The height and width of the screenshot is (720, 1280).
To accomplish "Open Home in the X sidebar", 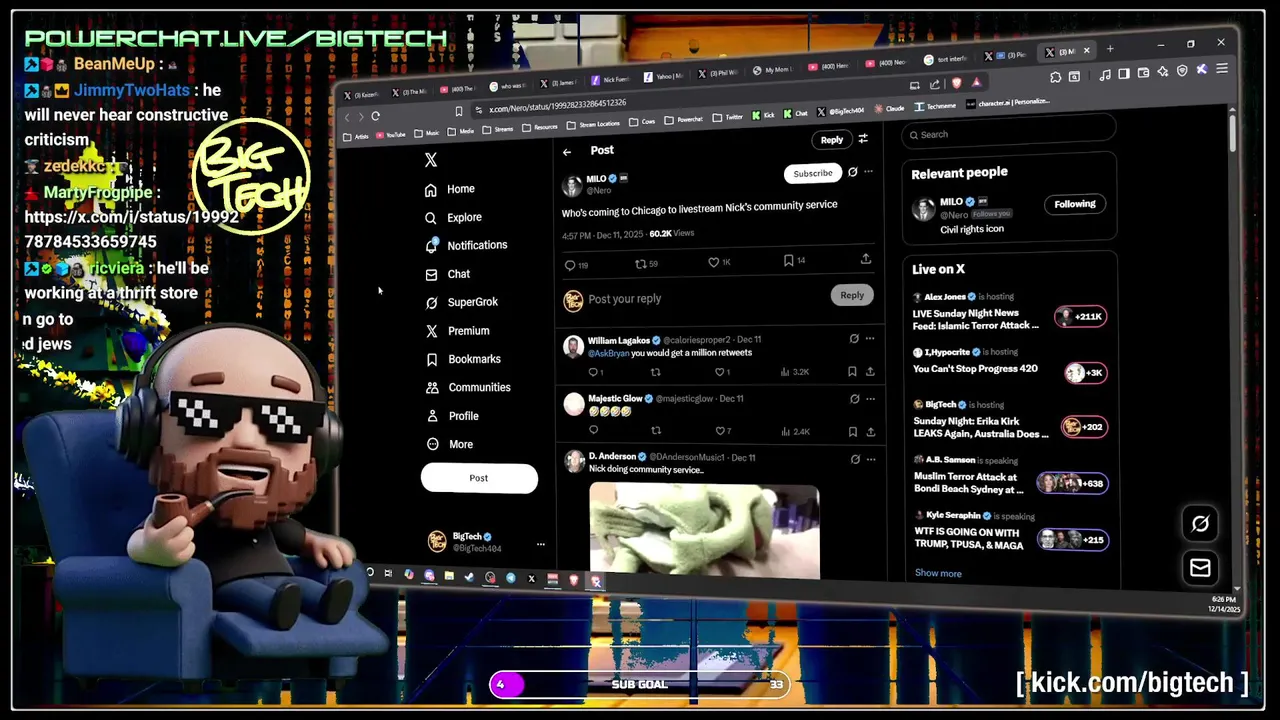I will click(x=450, y=189).
